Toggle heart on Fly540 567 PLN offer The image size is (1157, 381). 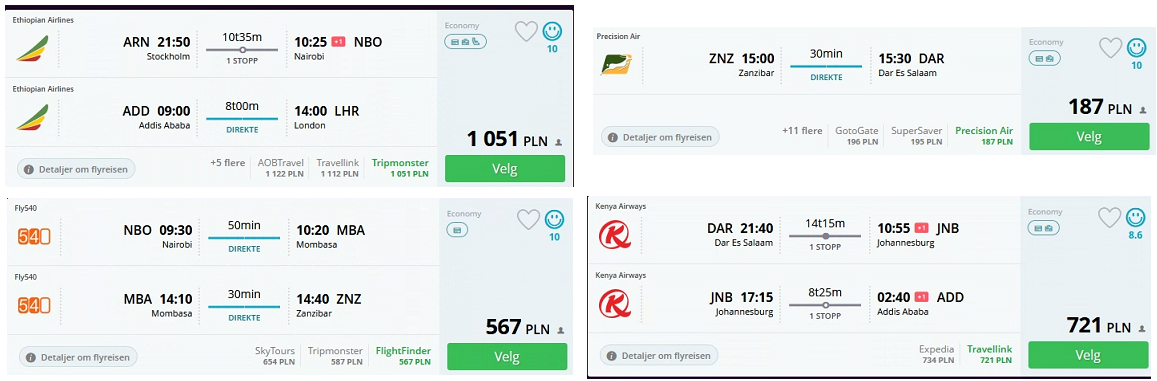tap(528, 219)
